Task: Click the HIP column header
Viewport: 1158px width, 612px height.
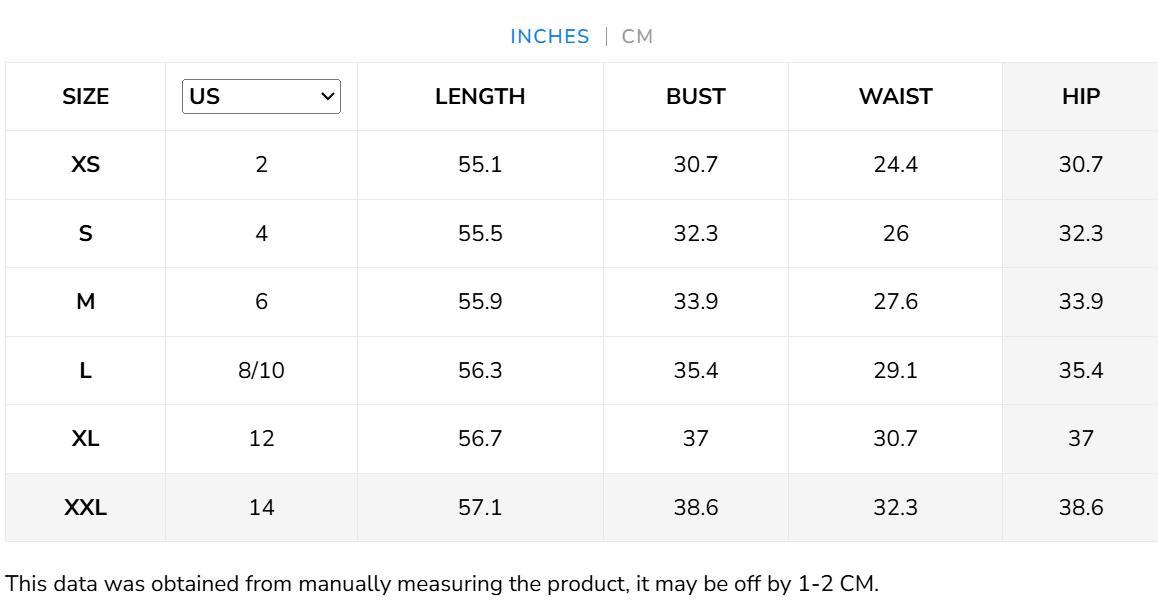Action: (1081, 97)
